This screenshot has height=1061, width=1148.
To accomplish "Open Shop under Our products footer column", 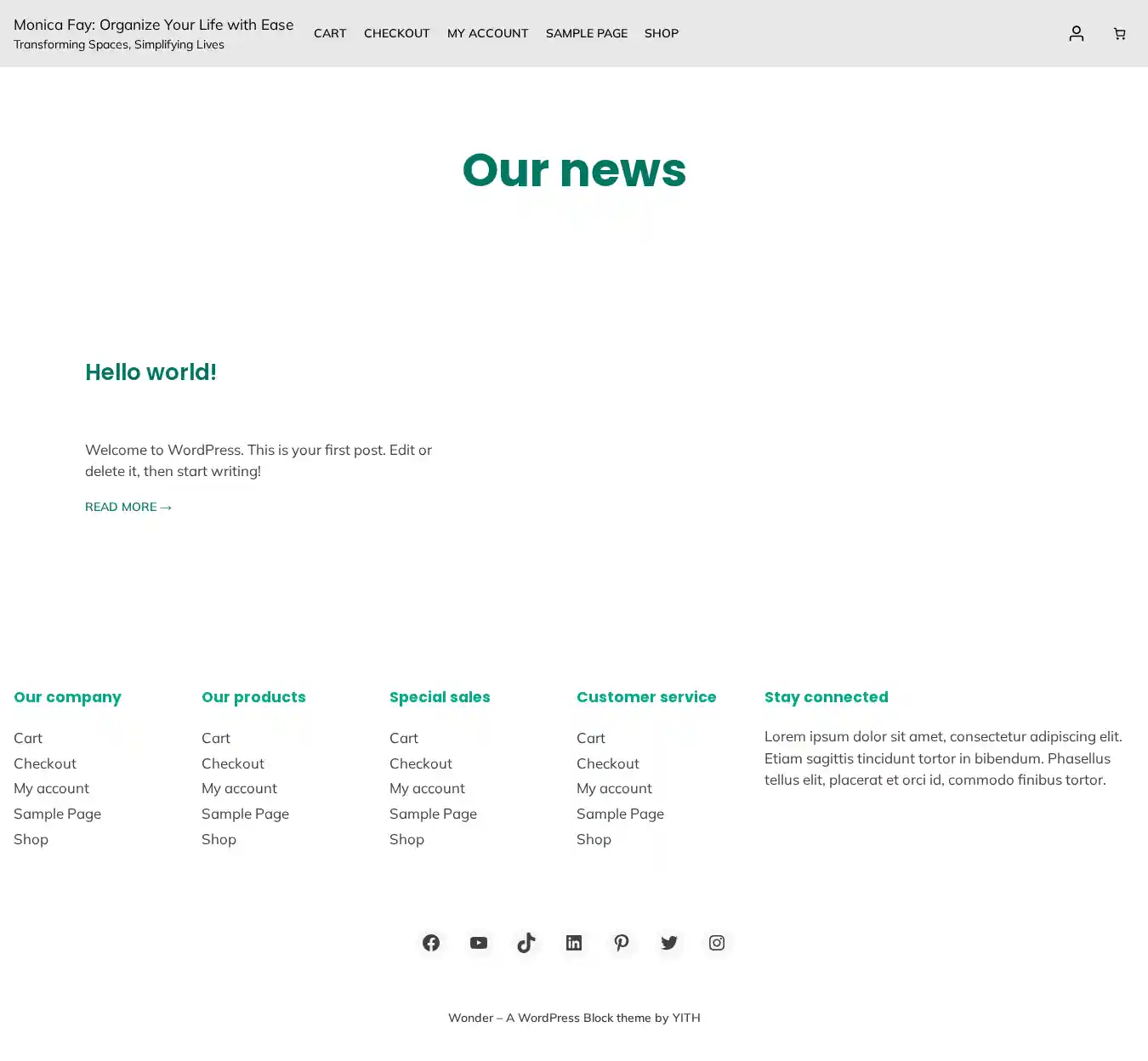I will (x=219, y=839).
